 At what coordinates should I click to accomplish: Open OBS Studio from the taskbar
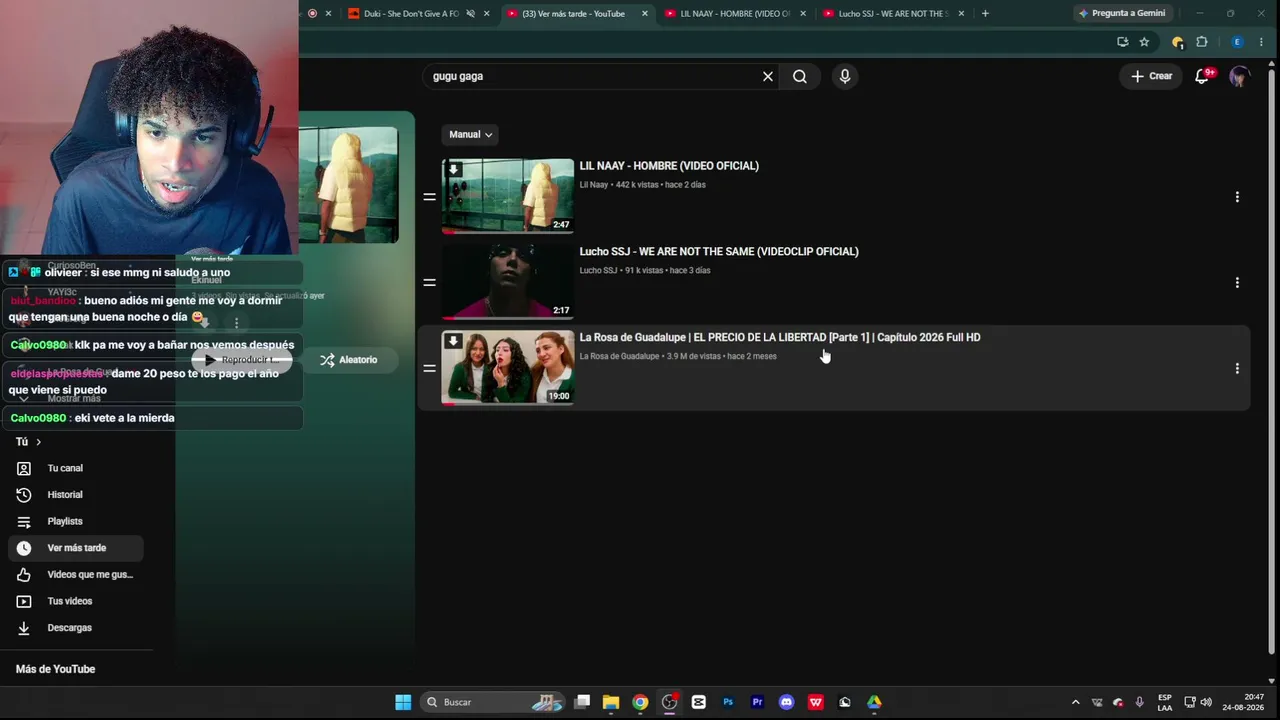pos(669,702)
